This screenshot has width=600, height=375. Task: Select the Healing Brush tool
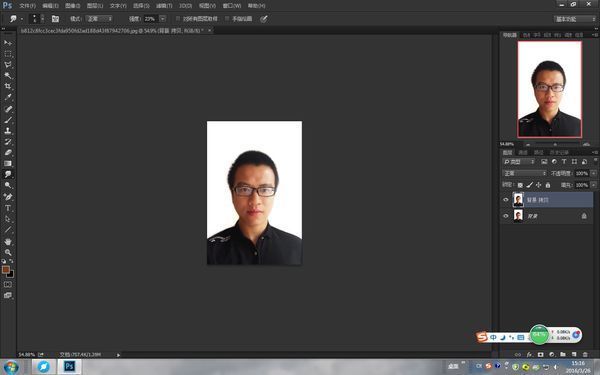click(8, 109)
